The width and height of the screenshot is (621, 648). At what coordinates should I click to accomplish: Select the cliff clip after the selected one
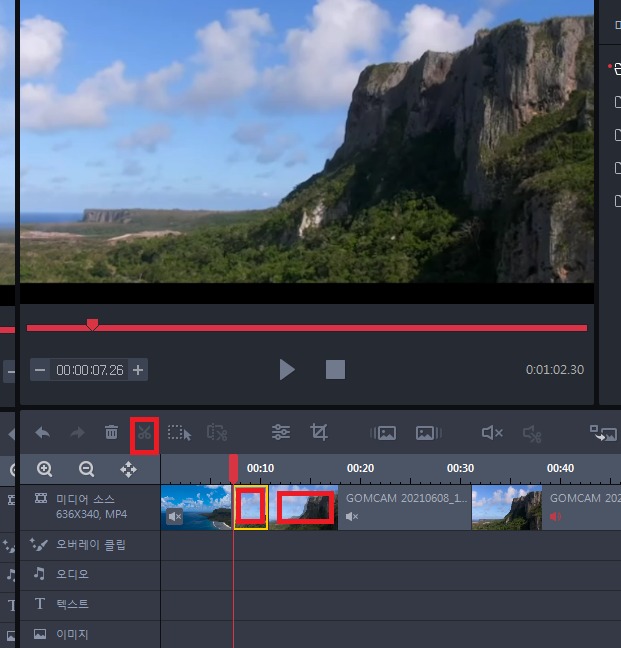[x=304, y=507]
